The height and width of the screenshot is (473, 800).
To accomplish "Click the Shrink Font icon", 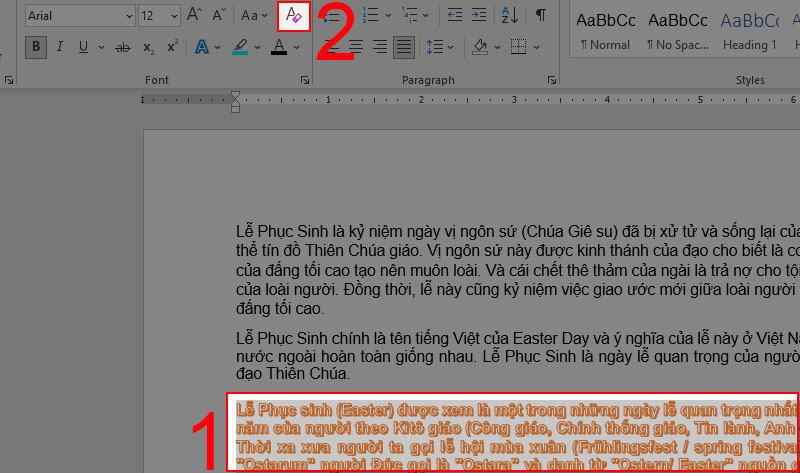I will tap(218, 16).
